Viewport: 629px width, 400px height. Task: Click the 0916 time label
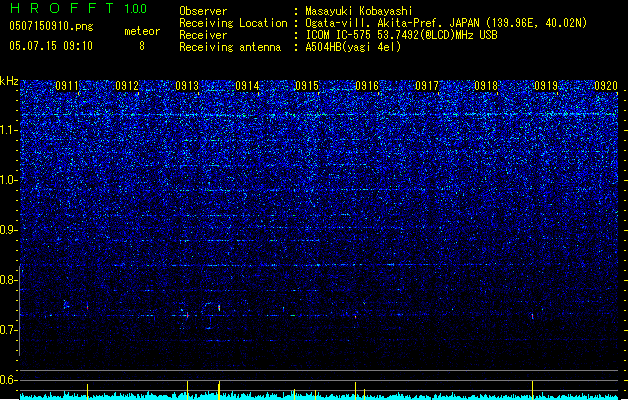(x=367, y=86)
